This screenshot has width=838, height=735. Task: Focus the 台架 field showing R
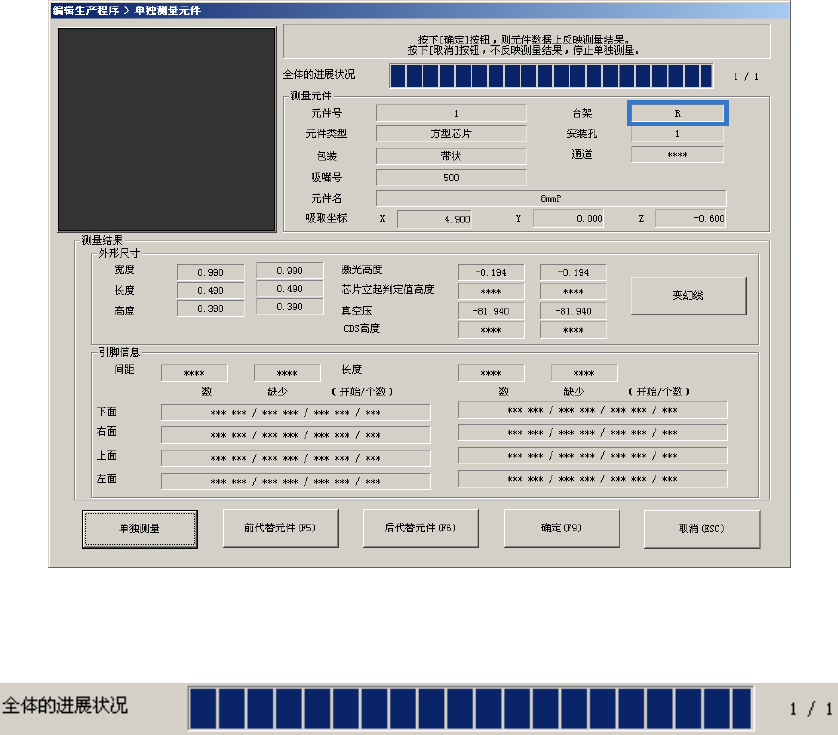point(678,113)
